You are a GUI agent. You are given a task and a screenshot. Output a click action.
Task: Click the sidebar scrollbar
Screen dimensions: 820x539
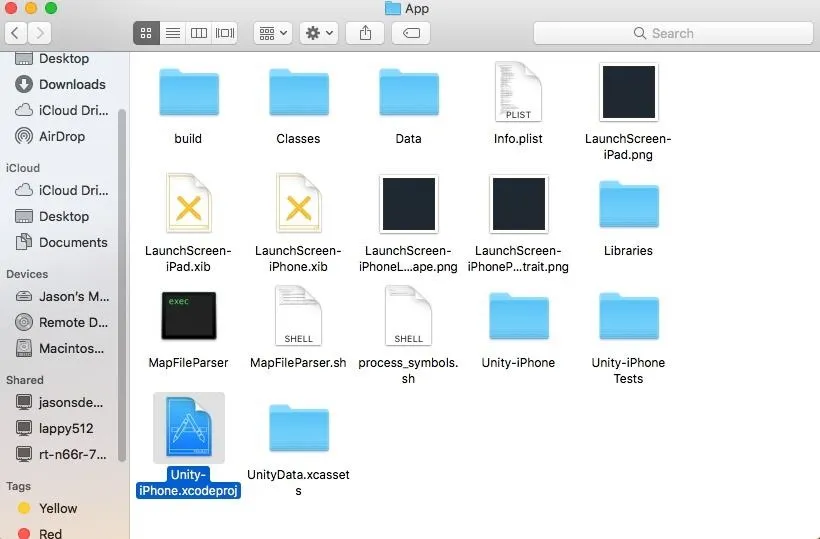coord(122,285)
